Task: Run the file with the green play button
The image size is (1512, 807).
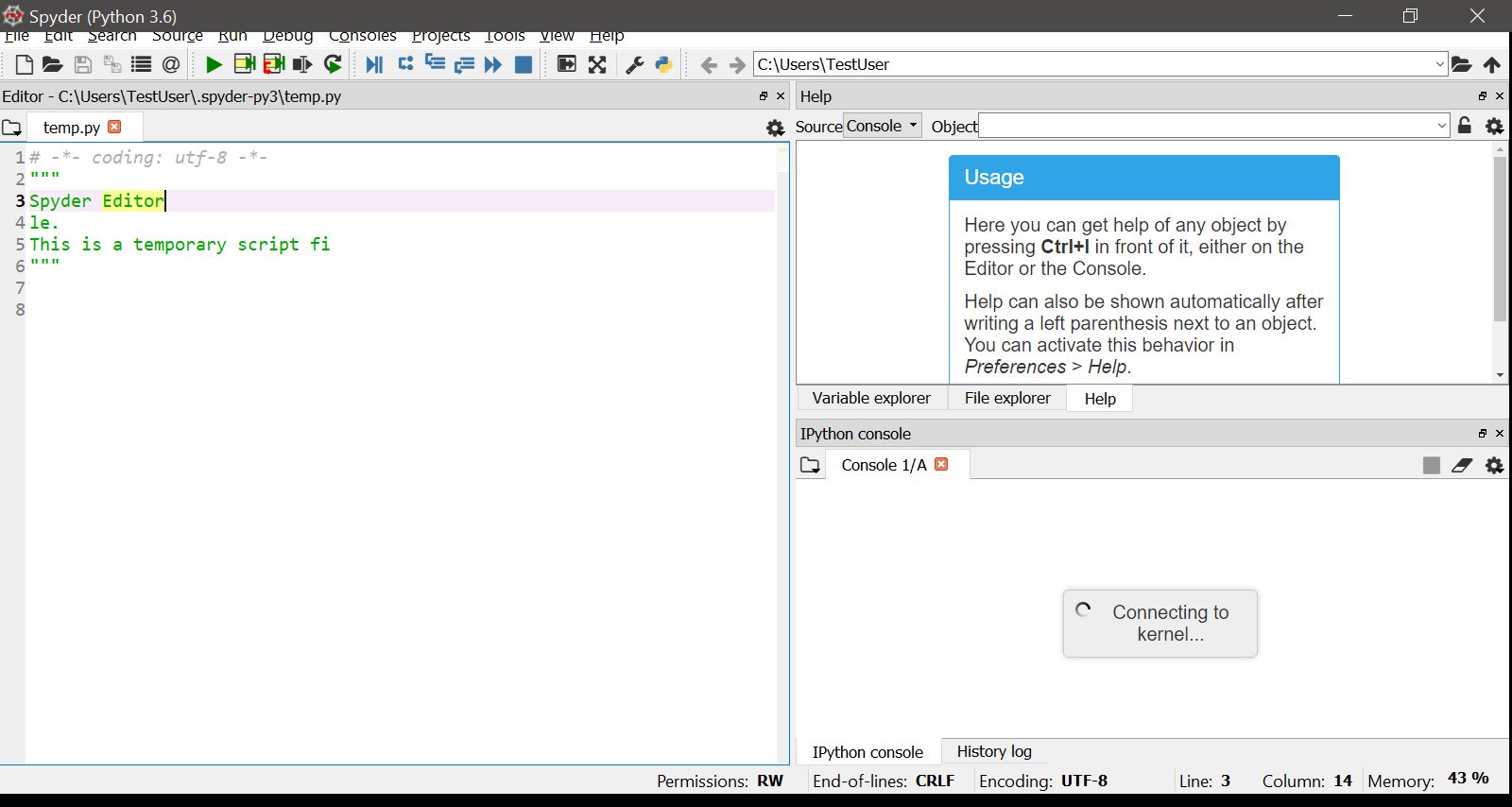Action: tap(214, 64)
